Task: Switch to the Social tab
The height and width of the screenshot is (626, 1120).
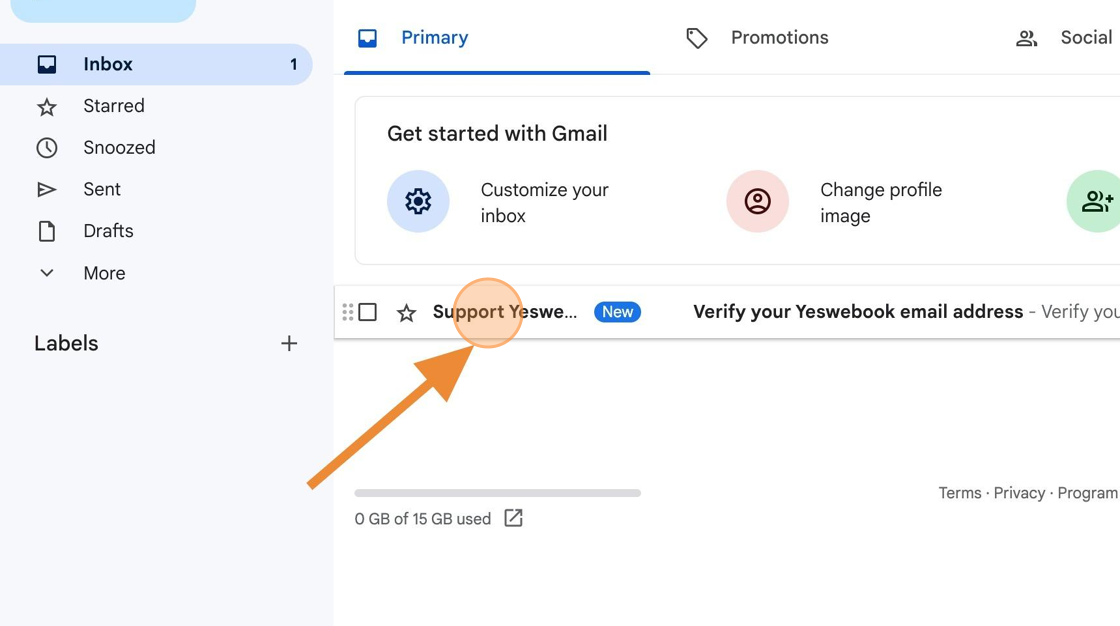Action: pos(1086,37)
